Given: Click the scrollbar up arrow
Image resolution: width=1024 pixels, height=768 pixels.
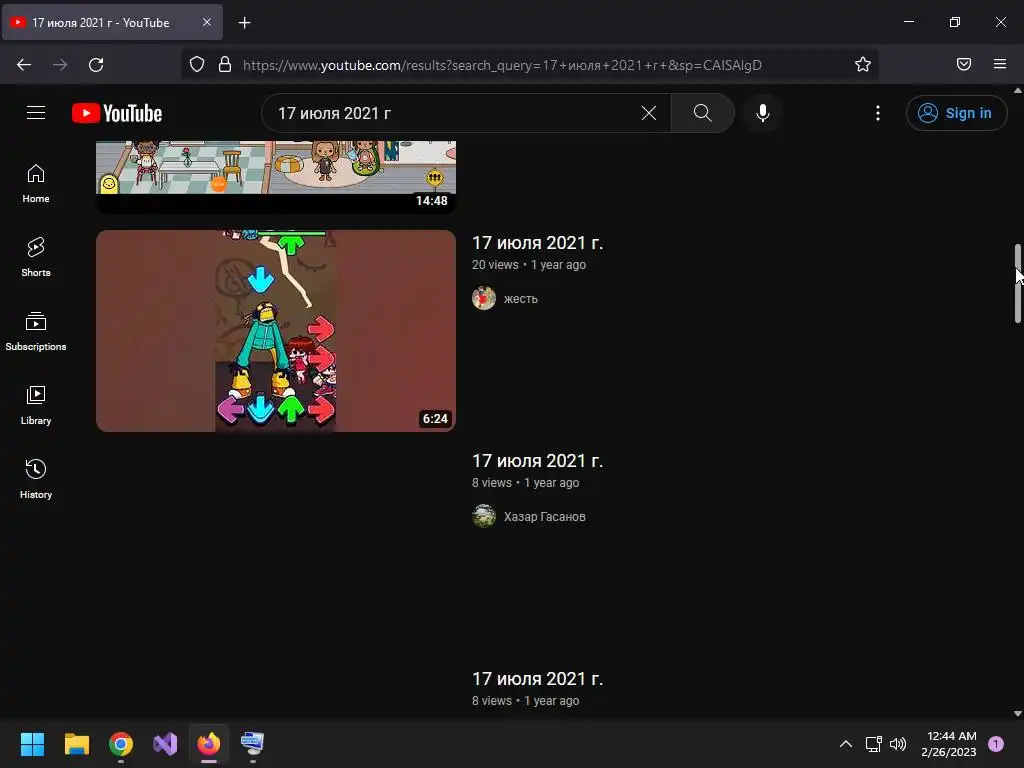Looking at the screenshot, I should [x=1017, y=91].
